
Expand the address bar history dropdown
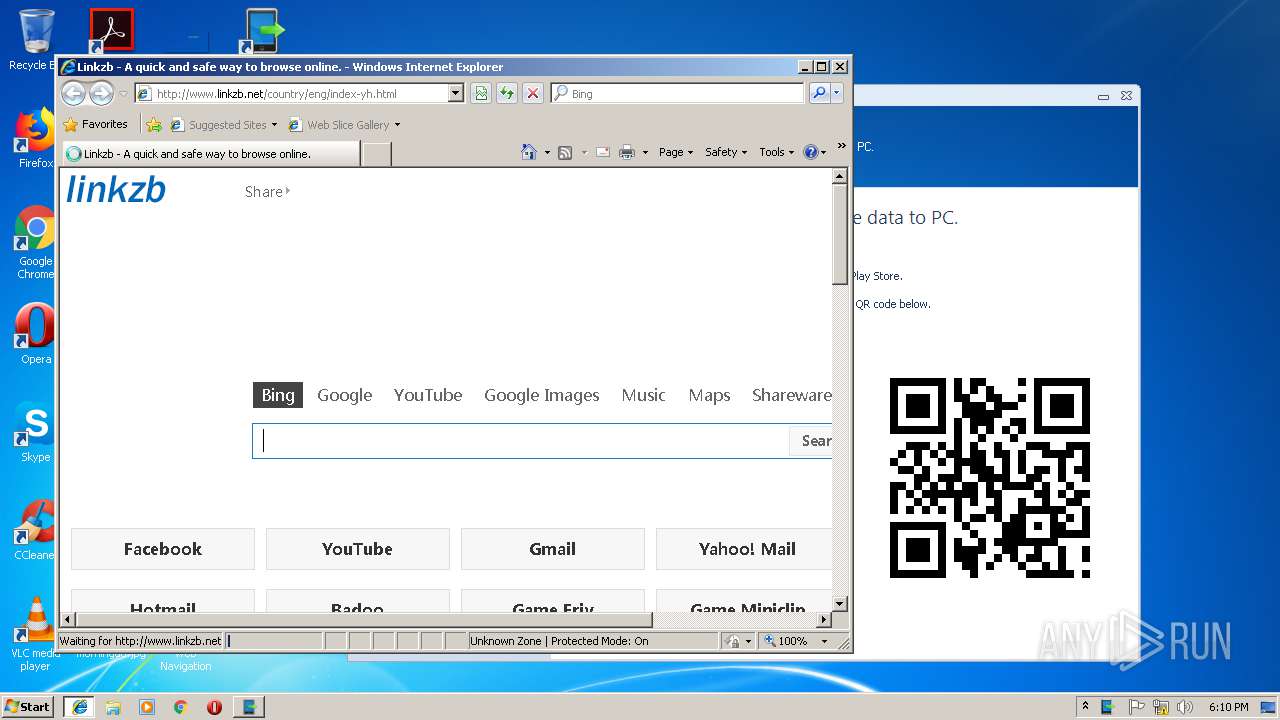(456, 93)
